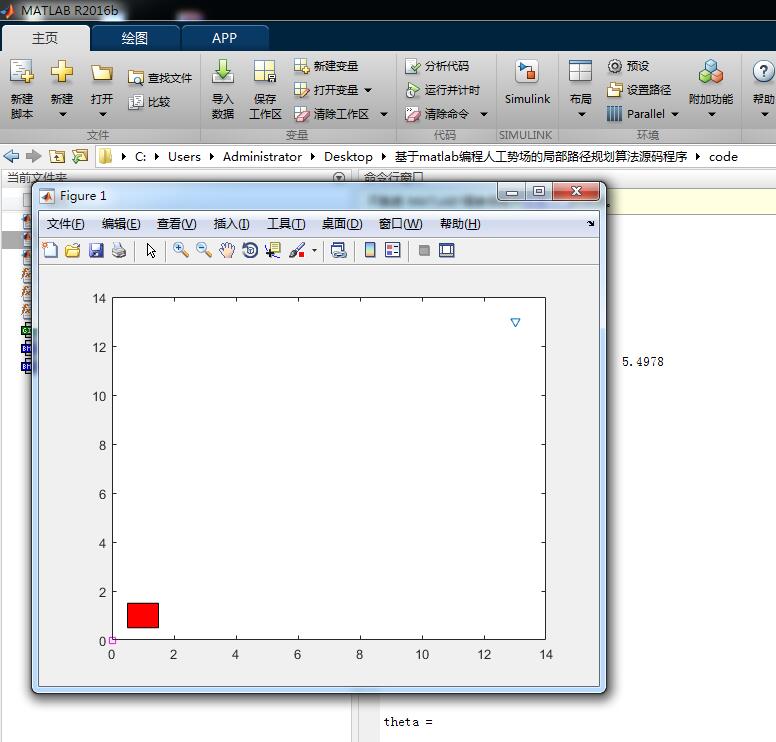Image resolution: width=776 pixels, height=742 pixels.
Task: Click 查找文件 find files button
Action: pyautogui.click(x=160, y=78)
